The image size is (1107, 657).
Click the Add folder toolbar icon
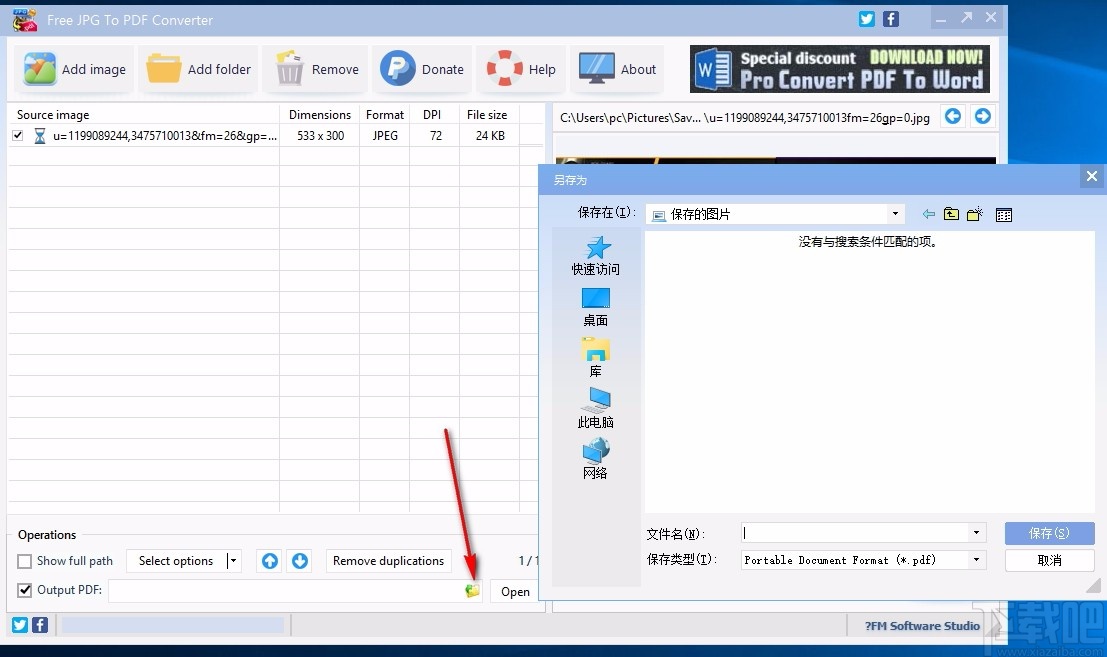(165, 68)
